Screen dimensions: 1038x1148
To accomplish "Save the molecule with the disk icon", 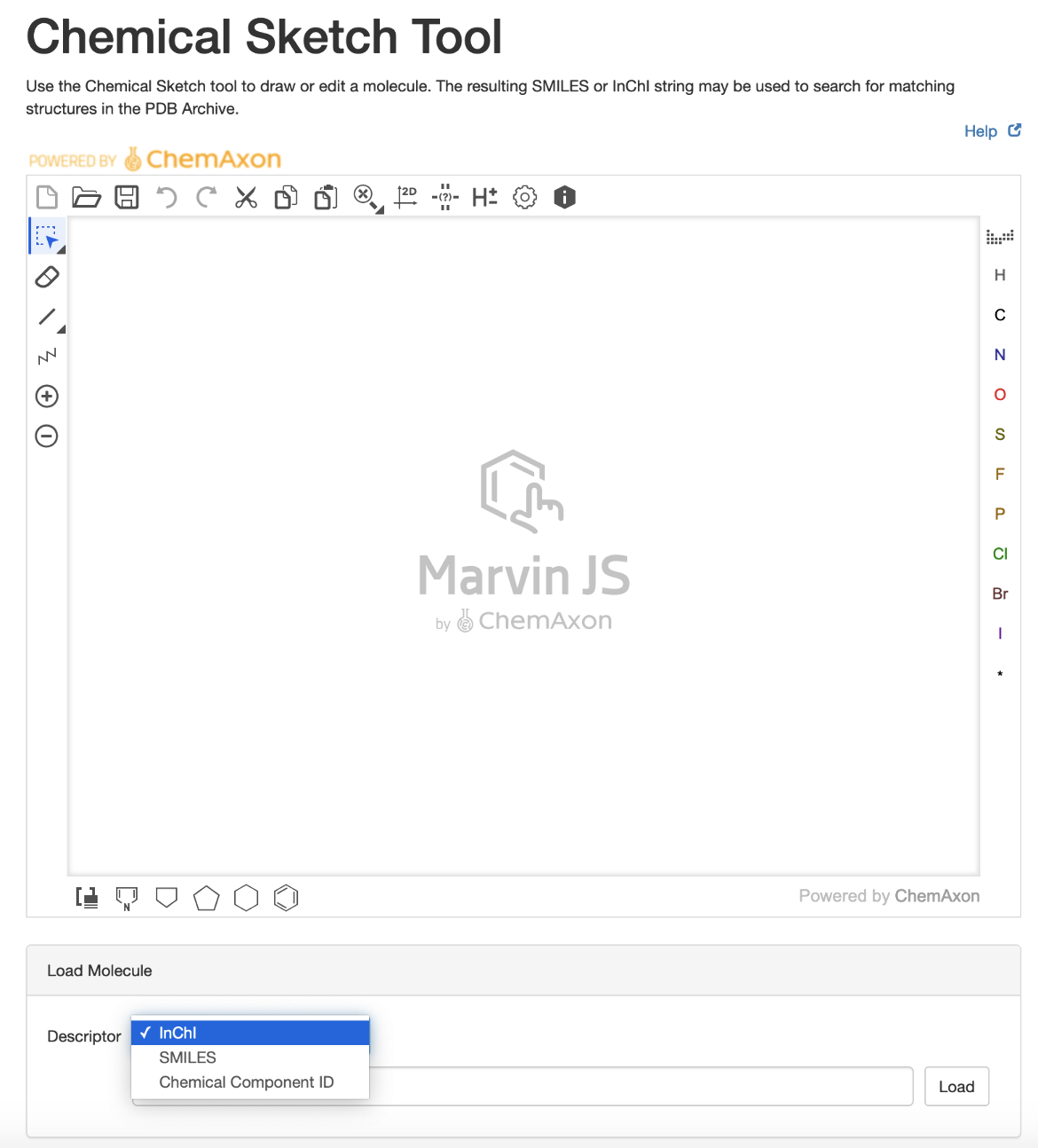I will pos(127,197).
